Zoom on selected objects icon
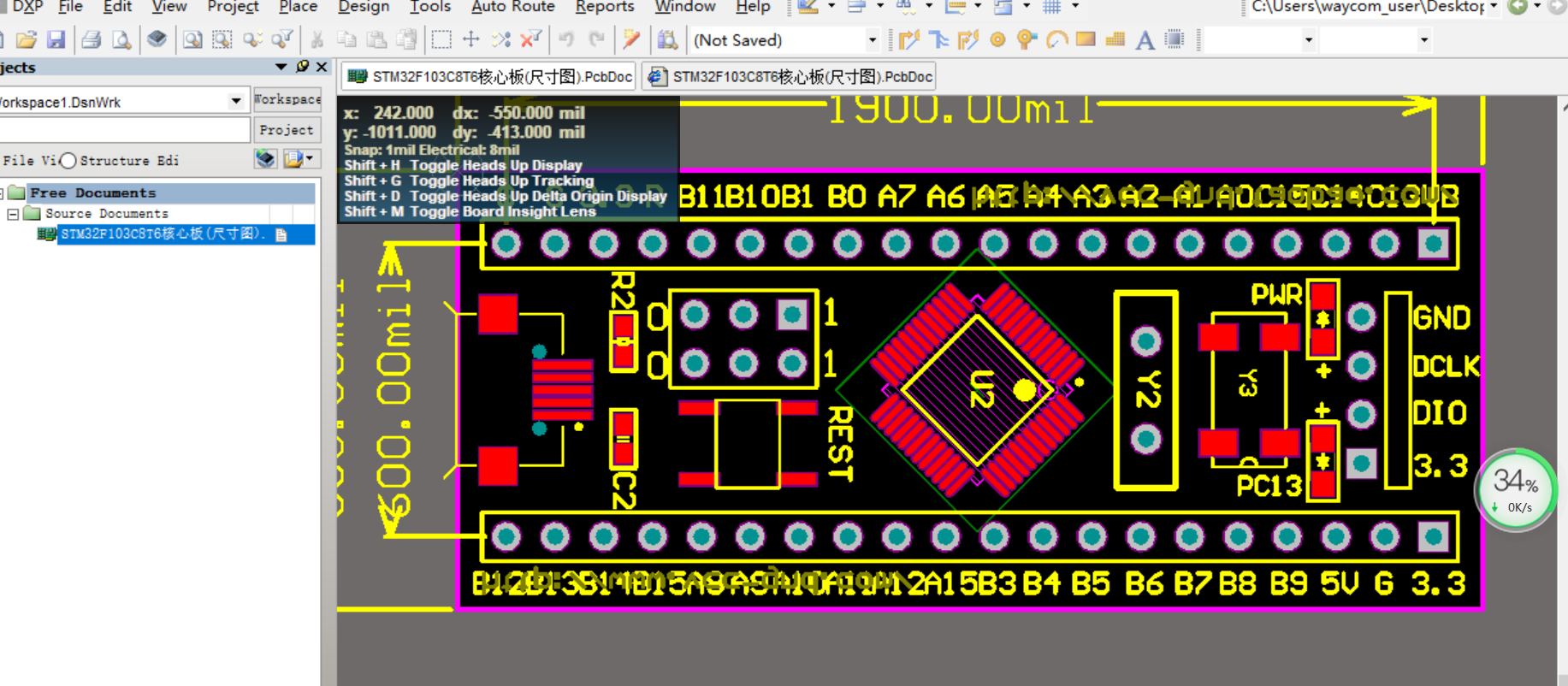Image resolution: width=1568 pixels, height=686 pixels. tap(252, 40)
